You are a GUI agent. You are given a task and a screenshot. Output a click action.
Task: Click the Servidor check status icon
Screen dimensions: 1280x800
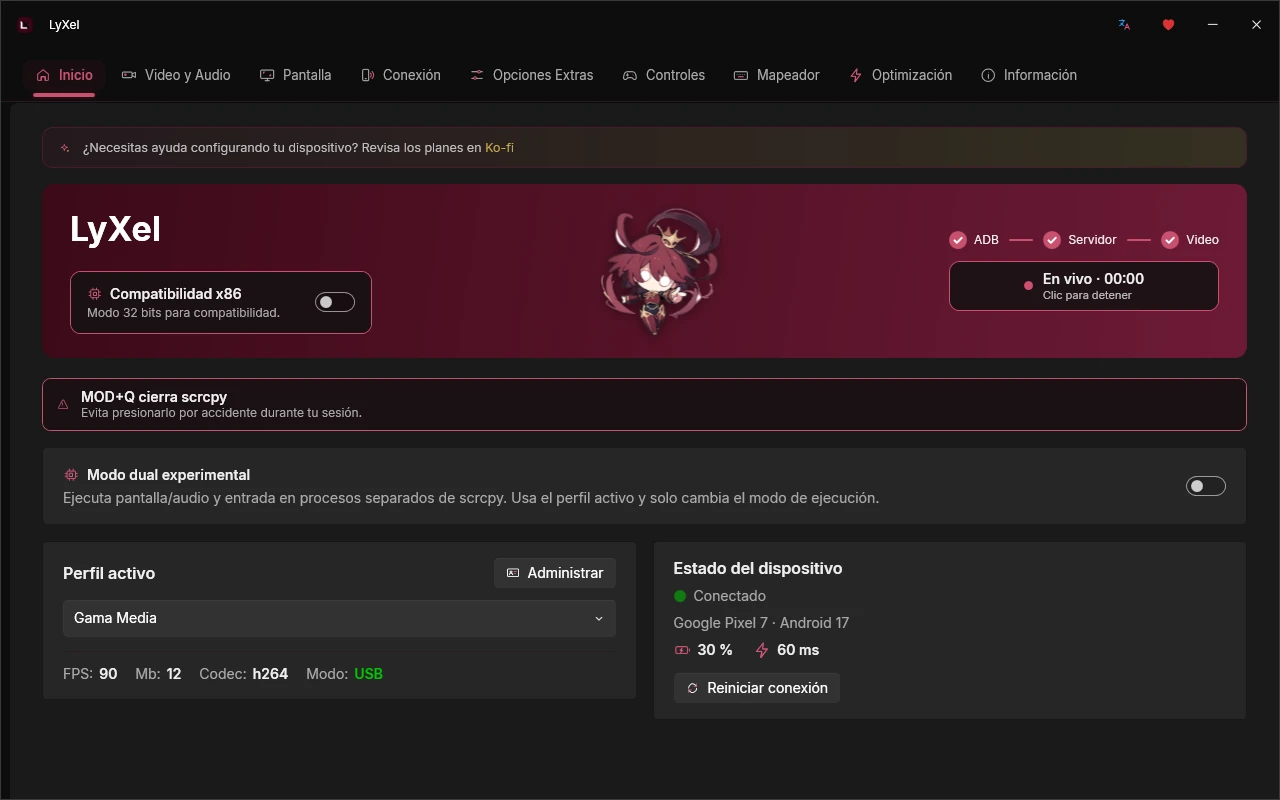coord(1052,240)
